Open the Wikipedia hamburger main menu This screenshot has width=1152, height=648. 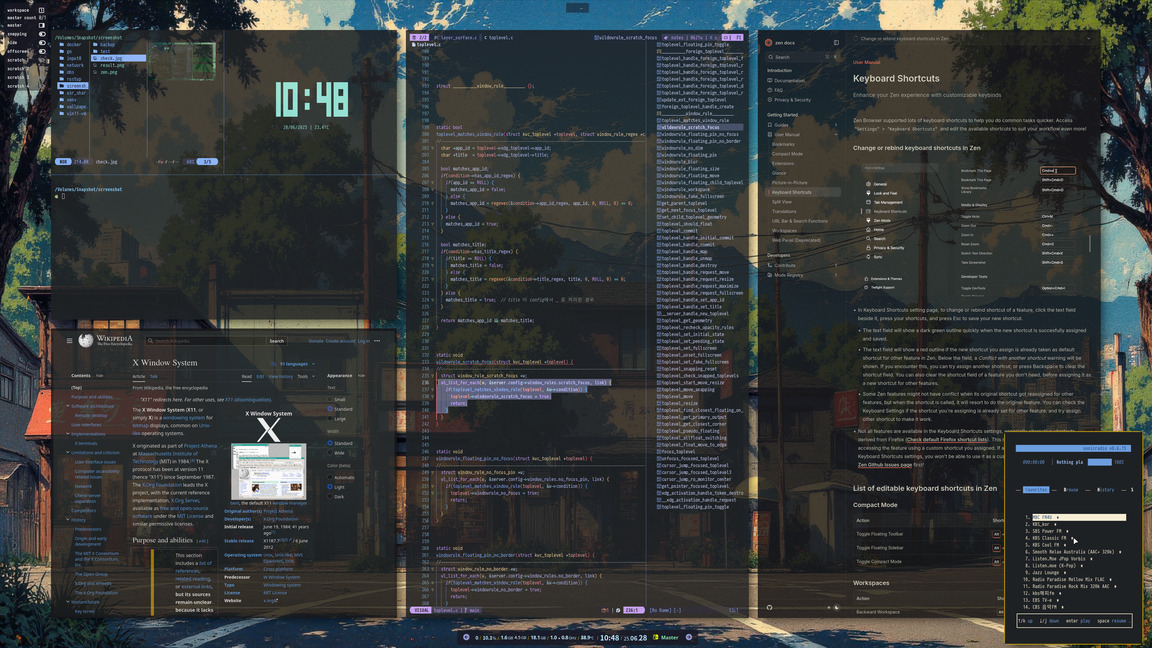[70, 341]
